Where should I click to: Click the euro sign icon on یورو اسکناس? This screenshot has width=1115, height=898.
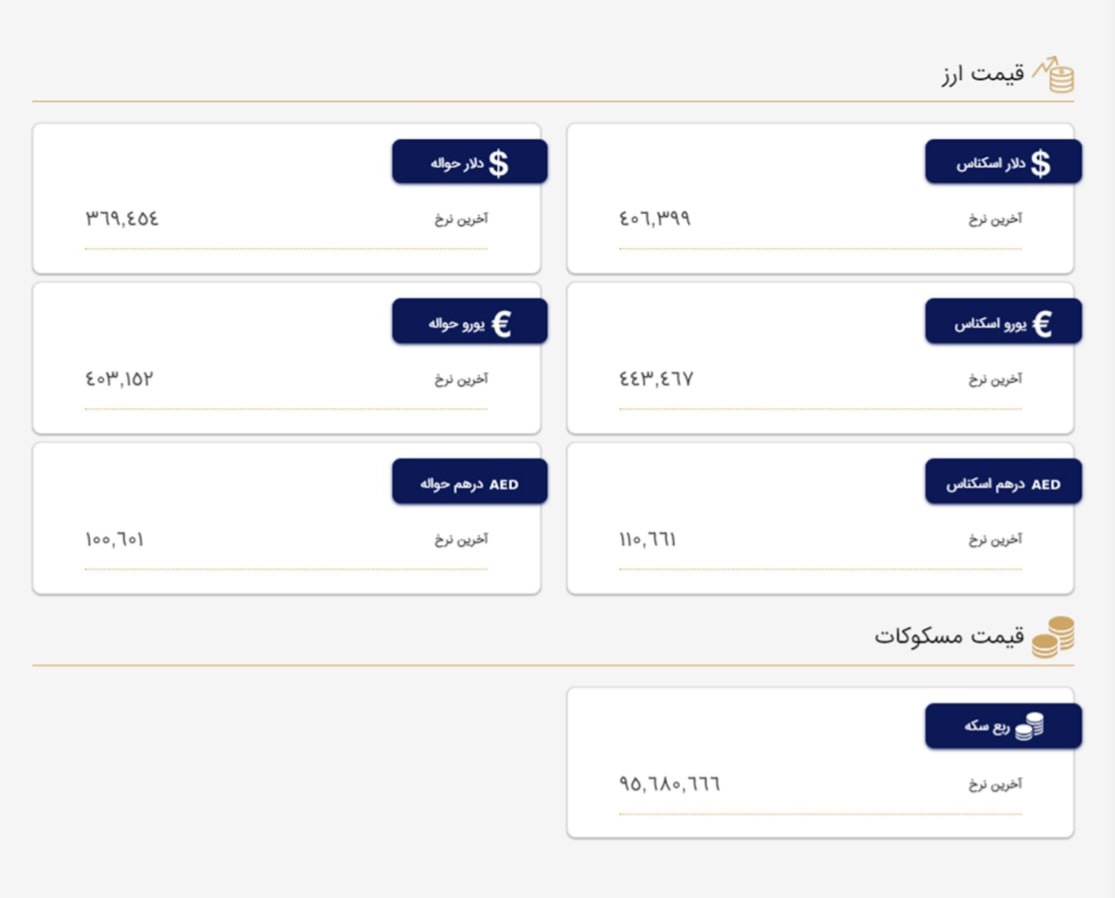(1042, 324)
